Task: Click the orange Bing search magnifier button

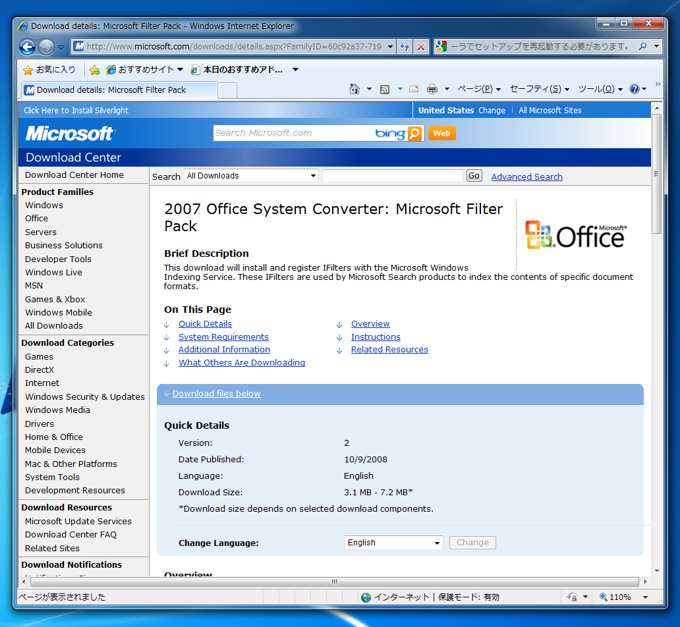Action: click(415, 133)
